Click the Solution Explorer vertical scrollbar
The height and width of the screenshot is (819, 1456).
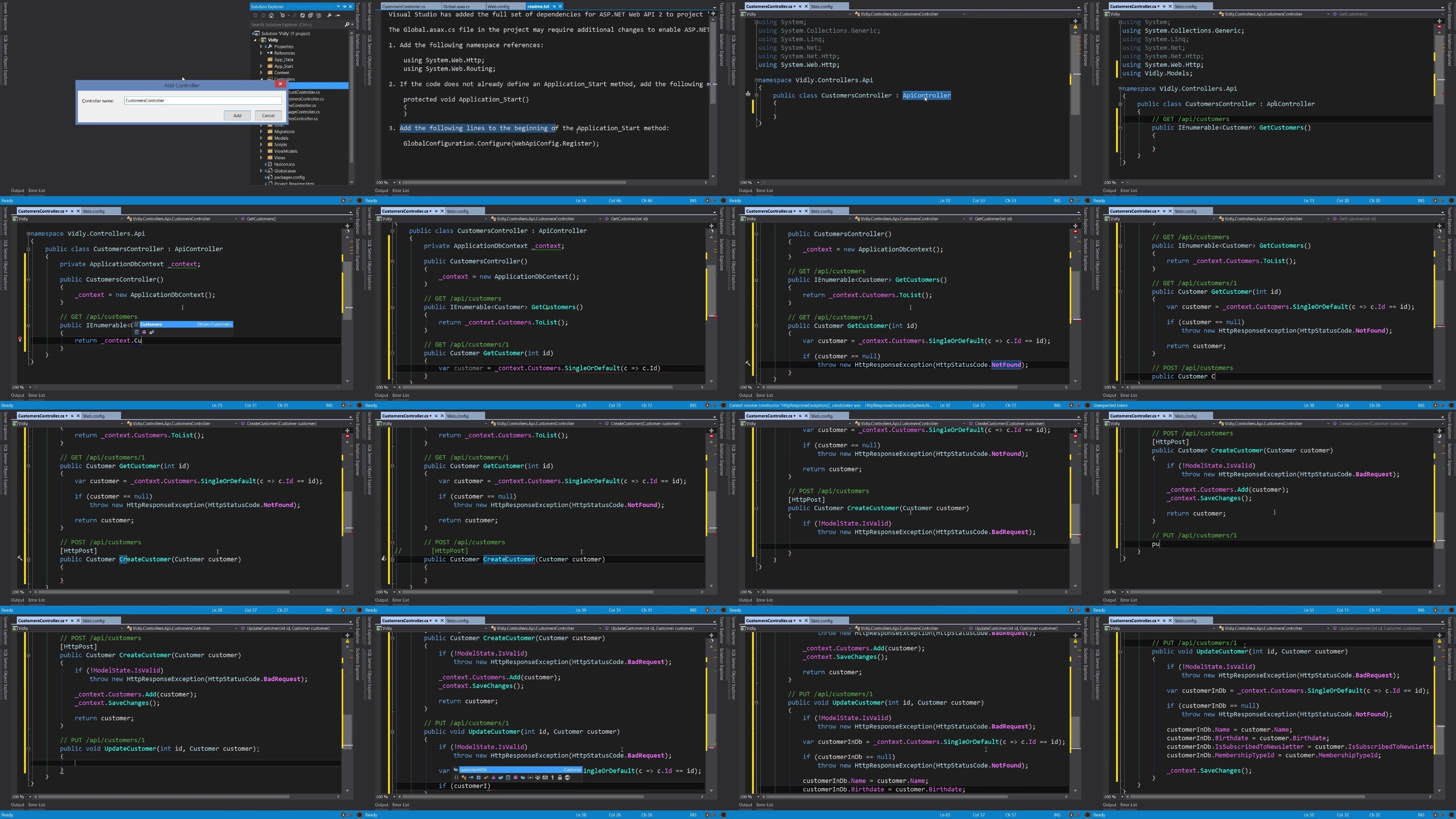352,107
